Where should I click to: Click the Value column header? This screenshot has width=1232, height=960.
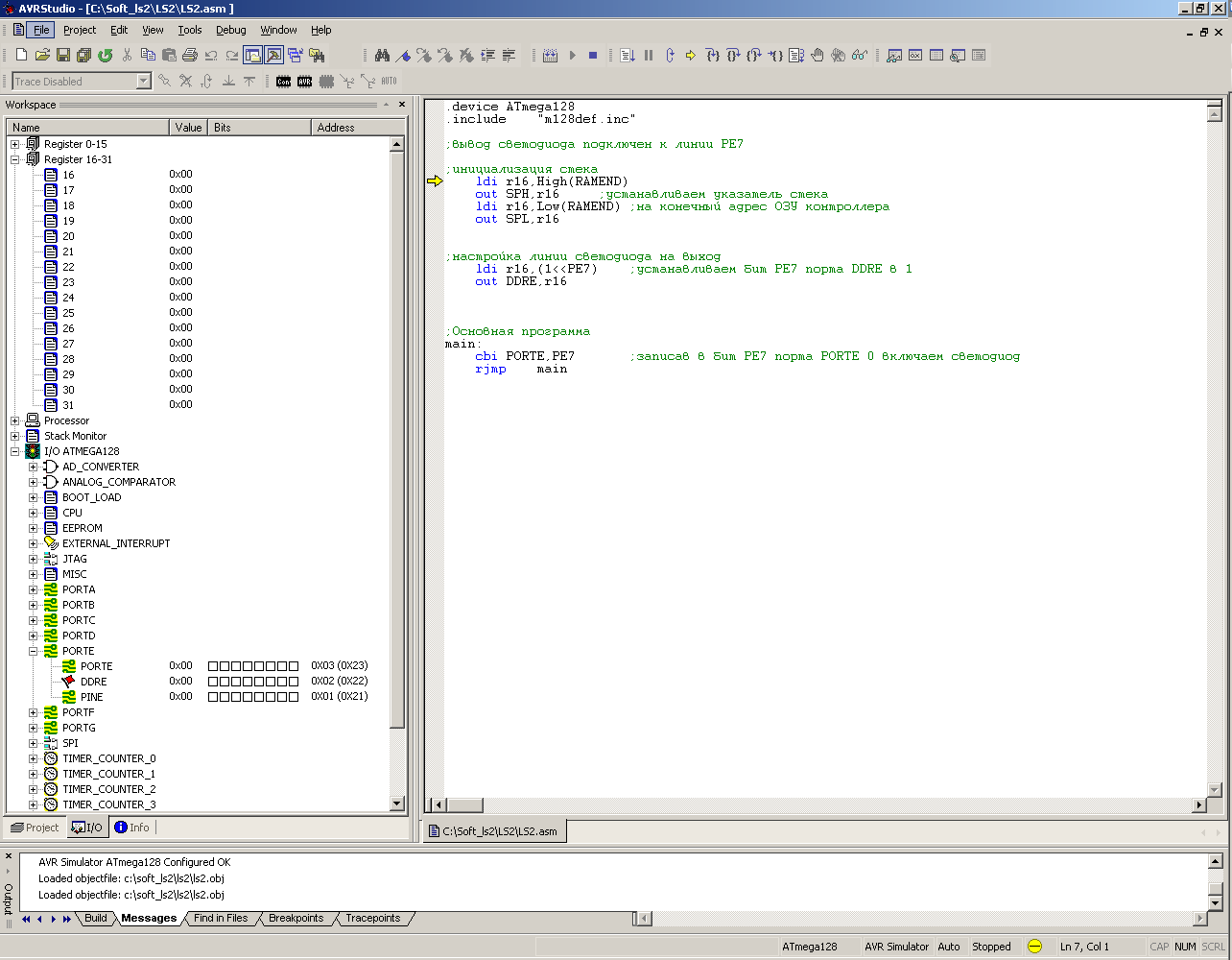pos(189,128)
